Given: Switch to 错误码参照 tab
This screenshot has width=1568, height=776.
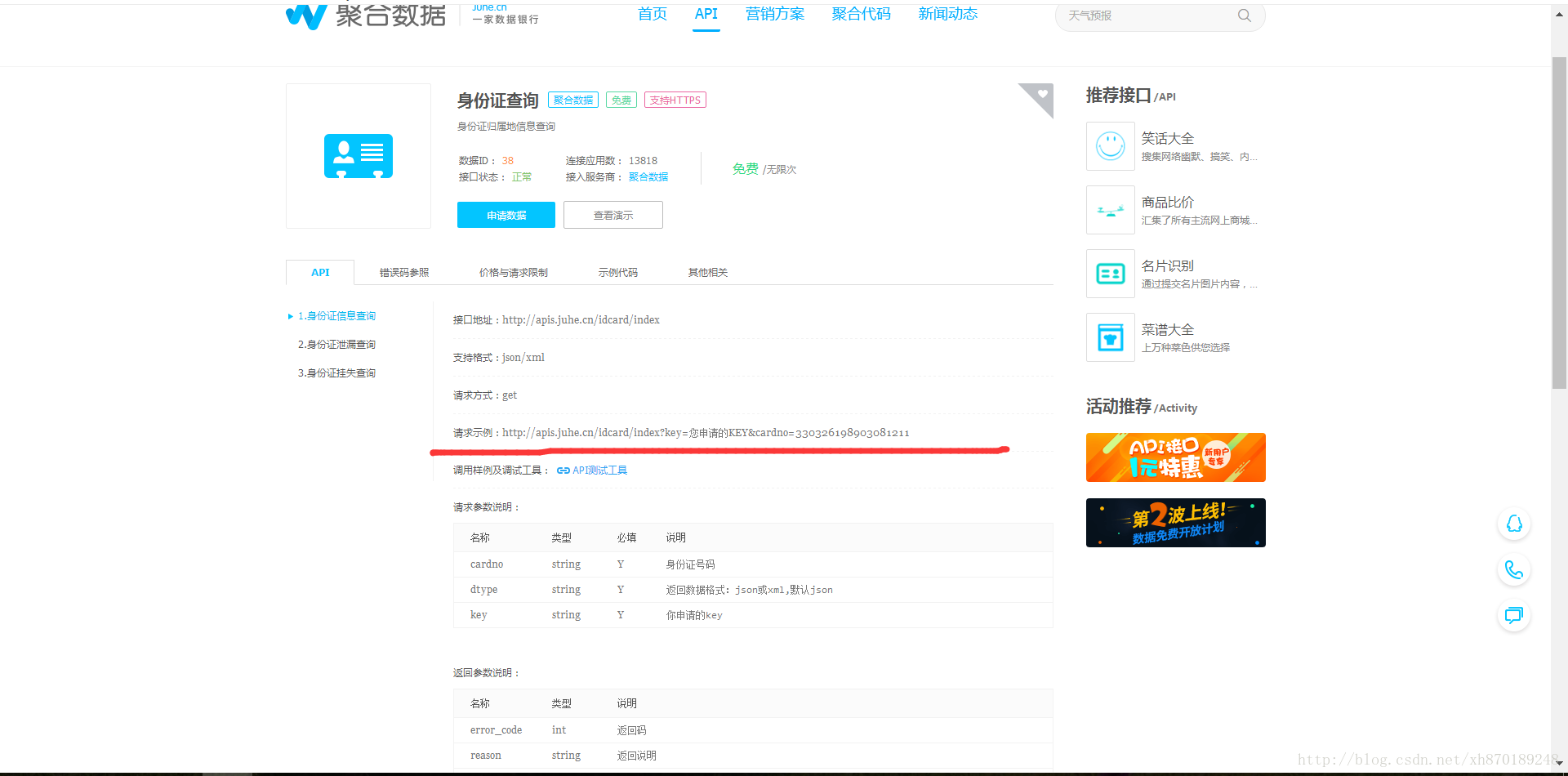Looking at the screenshot, I should (x=404, y=273).
